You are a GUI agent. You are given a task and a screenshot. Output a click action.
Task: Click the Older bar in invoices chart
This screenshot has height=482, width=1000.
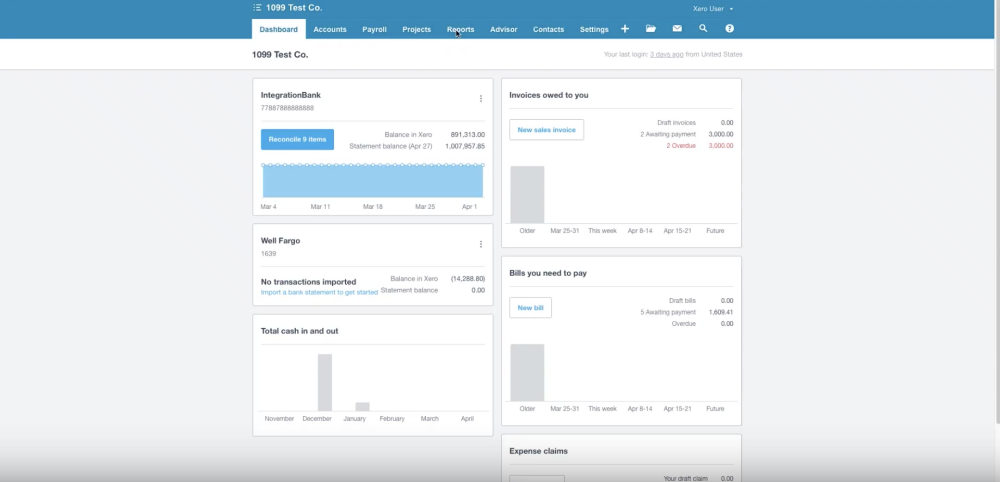[x=527, y=194]
